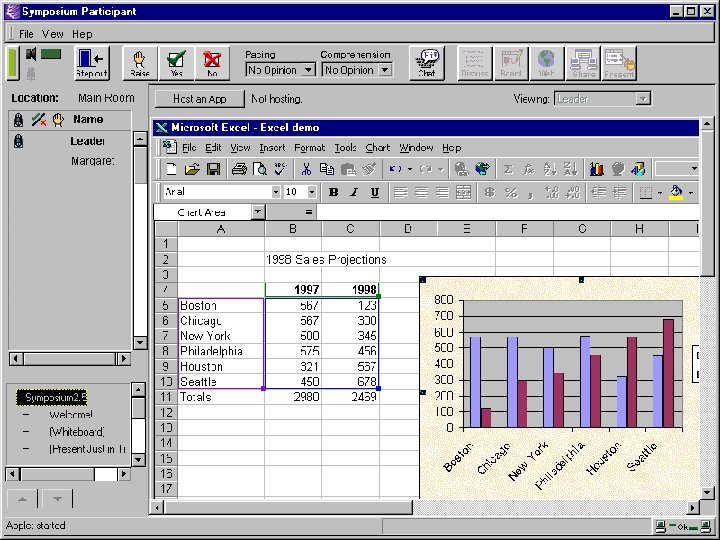The image size is (720, 540).
Task: Vote Yes with the green checkmark
Action: point(176,63)
